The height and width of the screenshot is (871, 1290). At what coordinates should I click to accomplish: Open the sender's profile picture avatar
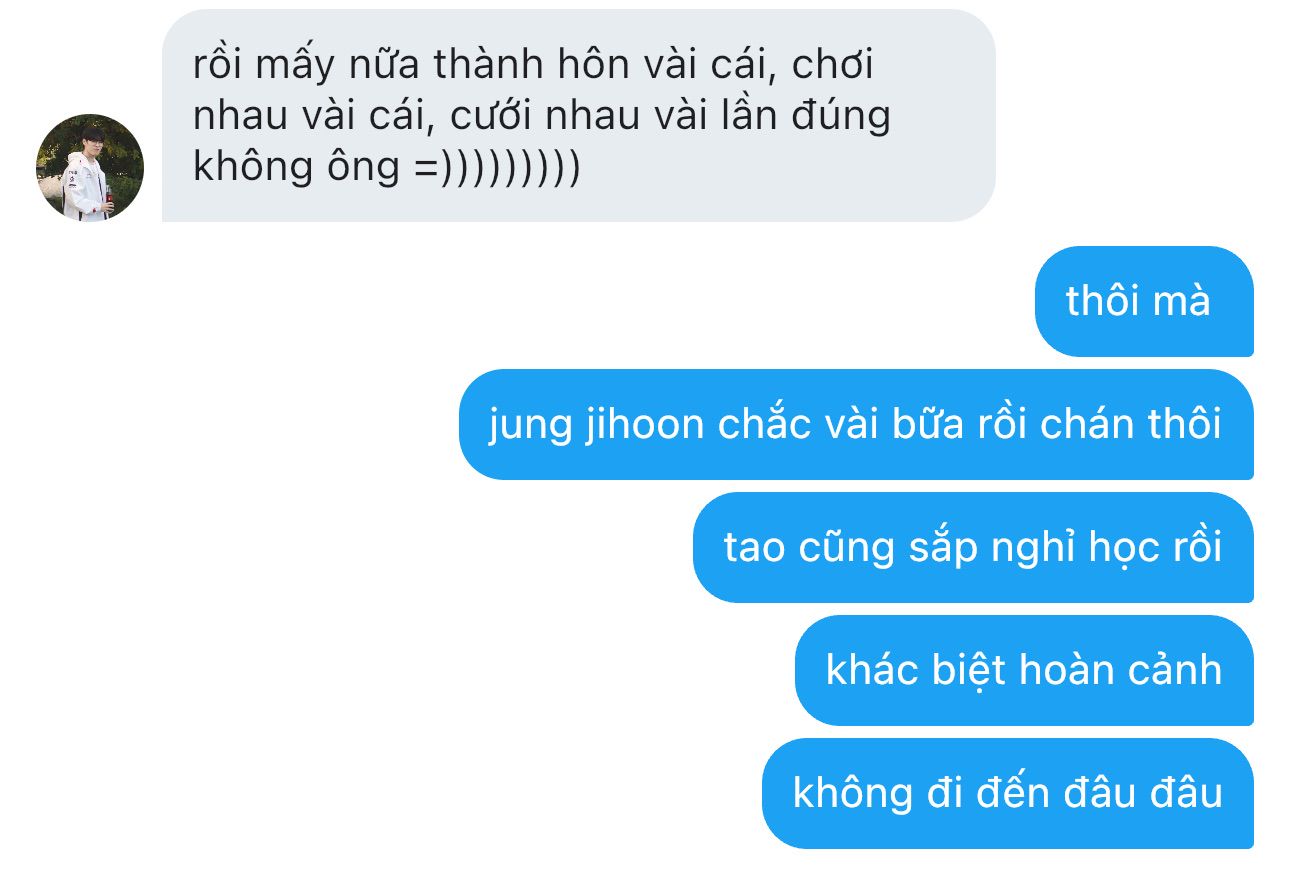(90, 167)
